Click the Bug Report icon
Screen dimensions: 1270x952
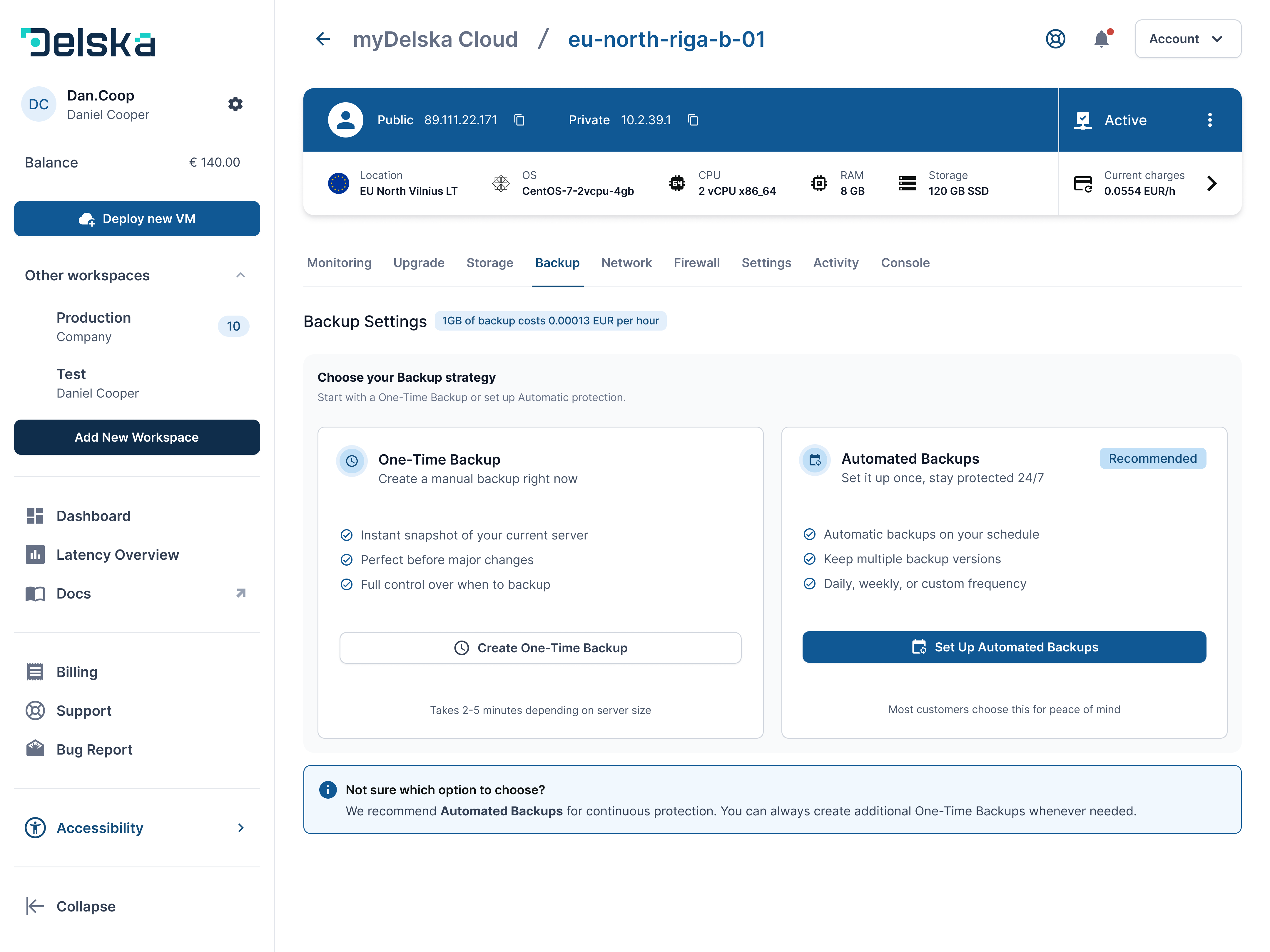pyautogui.click(x=35, y=748)
